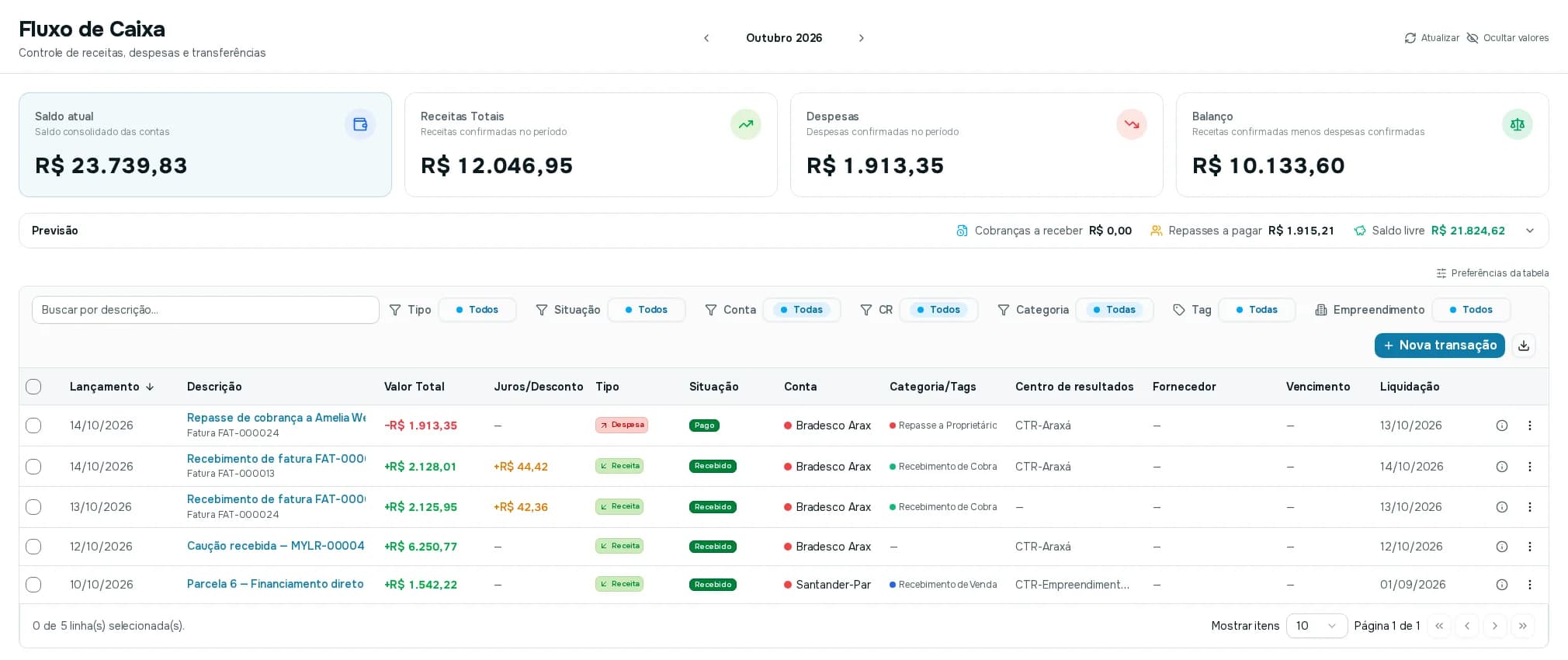Viewport: 1568px width, 660px height.
Task: Open info for Repasse de cobrança row
Action: click(1502, 426)
